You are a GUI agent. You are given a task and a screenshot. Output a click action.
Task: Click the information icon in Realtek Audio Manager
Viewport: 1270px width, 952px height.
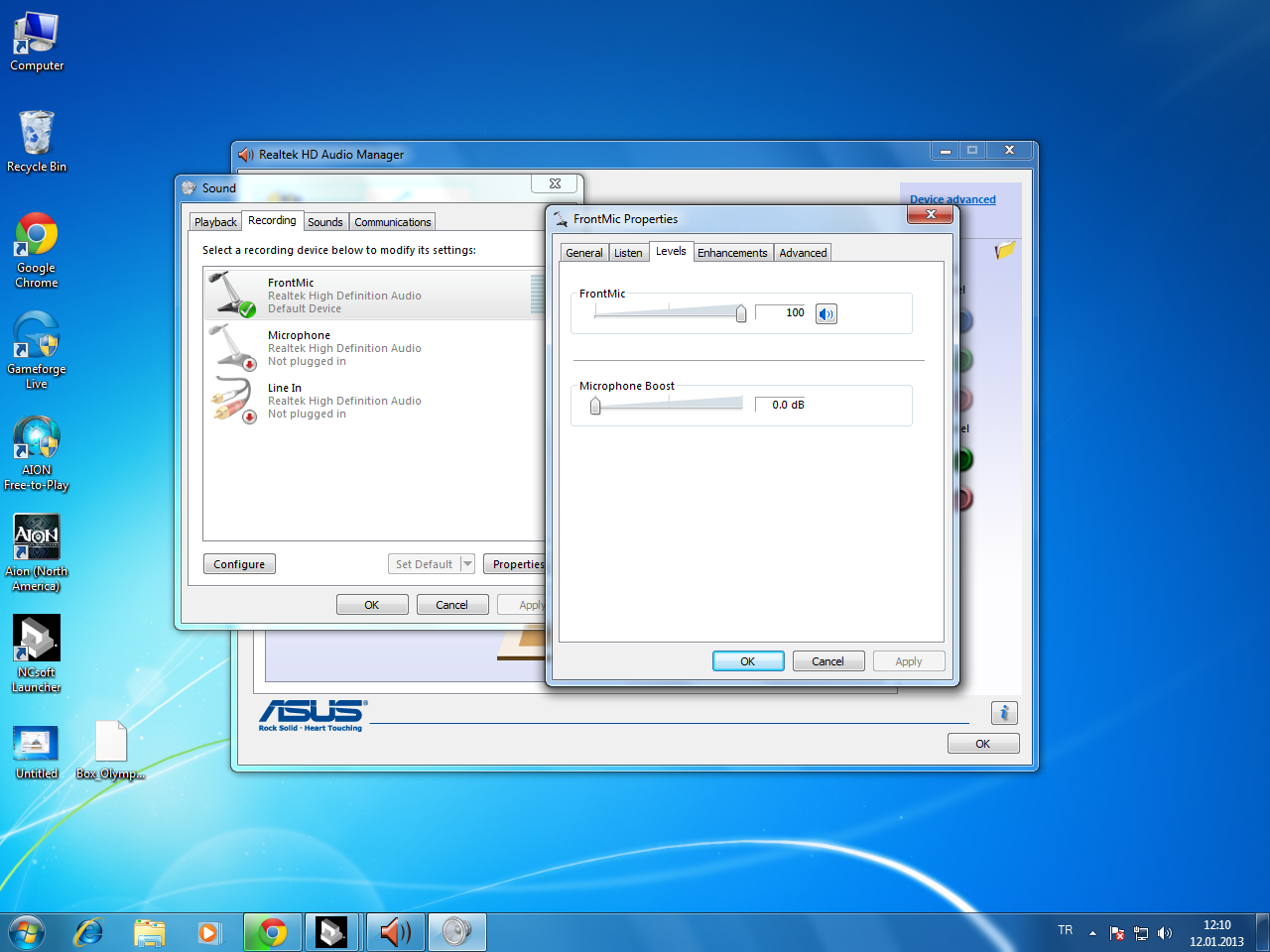1004,713
